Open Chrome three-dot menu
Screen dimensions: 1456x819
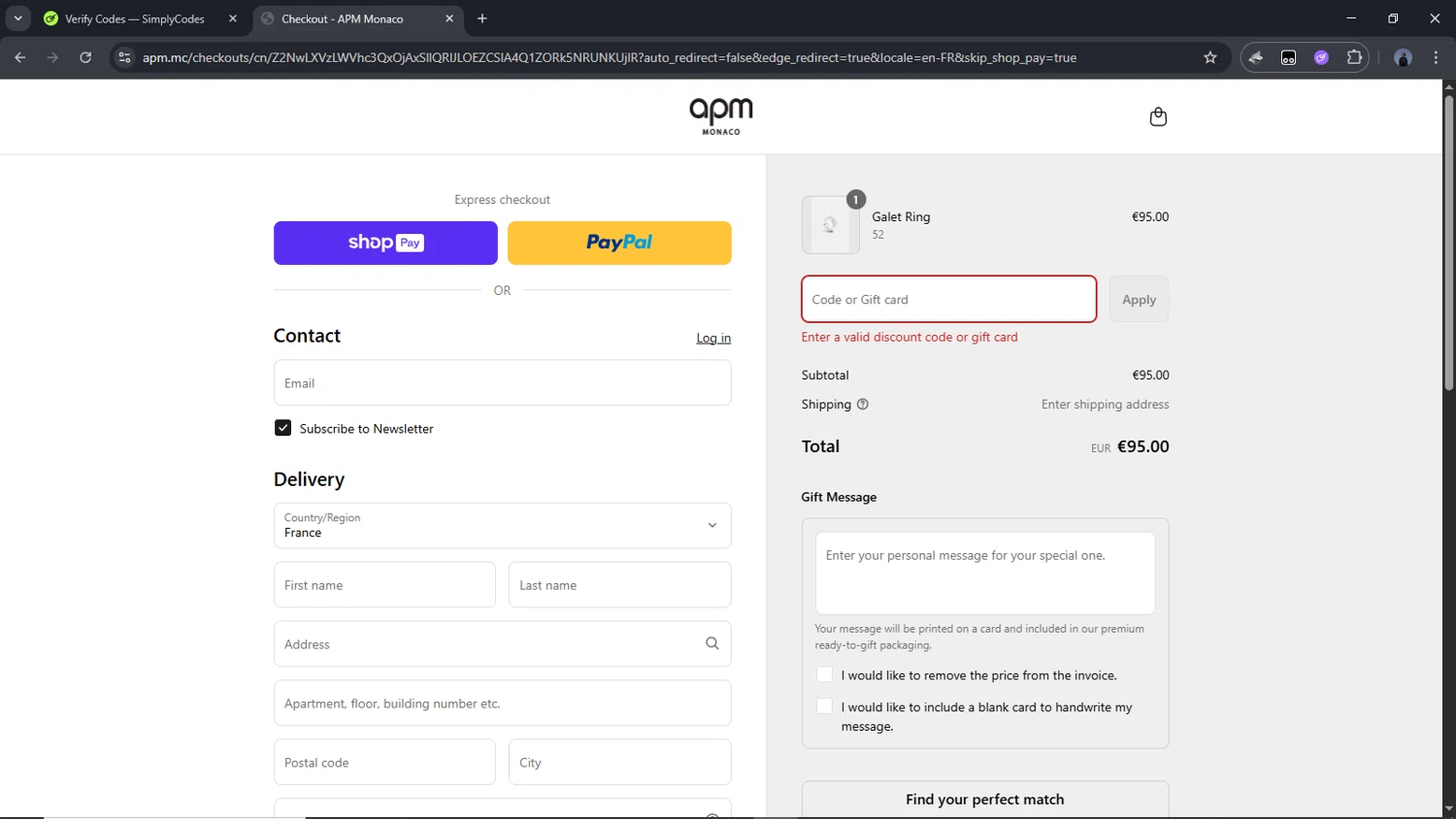[1436, 57]
